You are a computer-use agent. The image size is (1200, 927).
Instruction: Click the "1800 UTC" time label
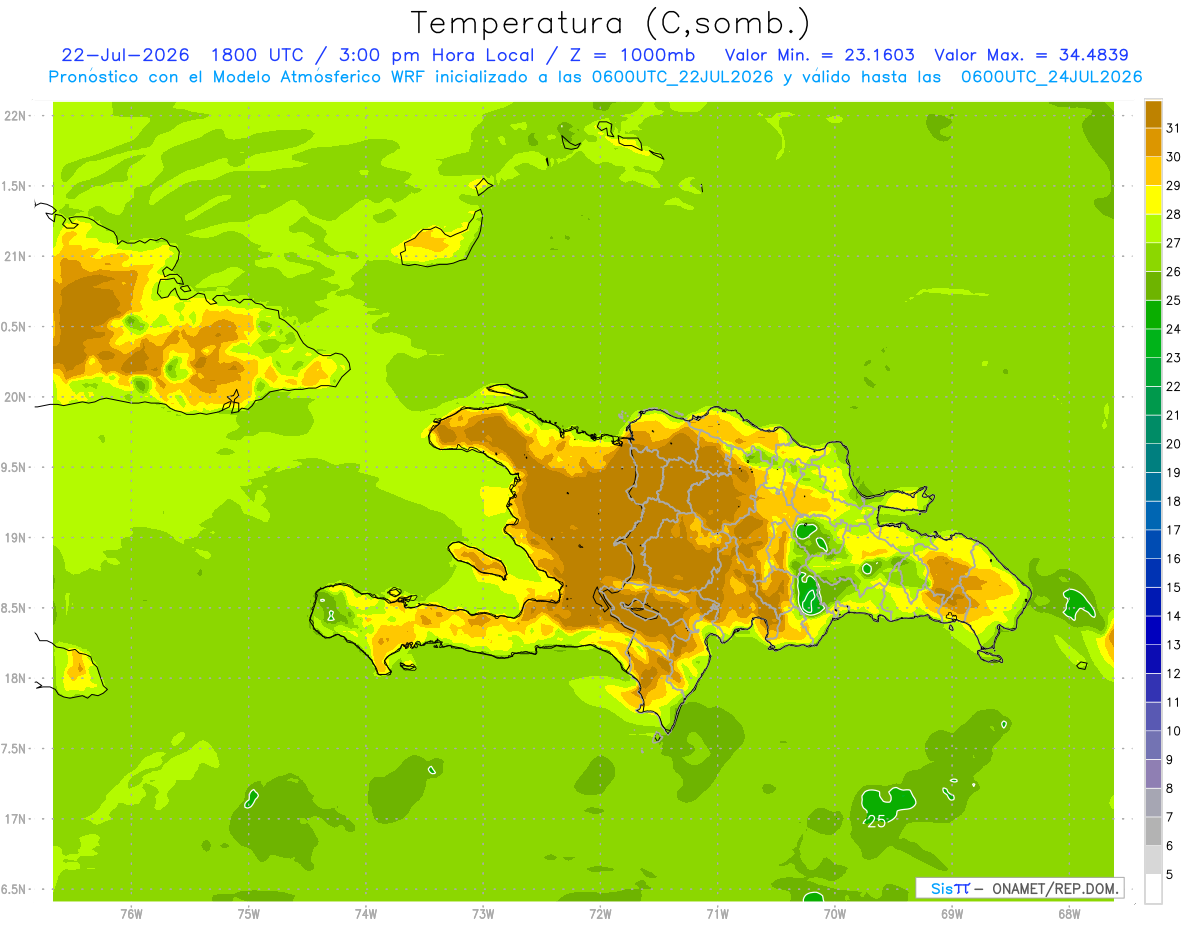[258, 55]
